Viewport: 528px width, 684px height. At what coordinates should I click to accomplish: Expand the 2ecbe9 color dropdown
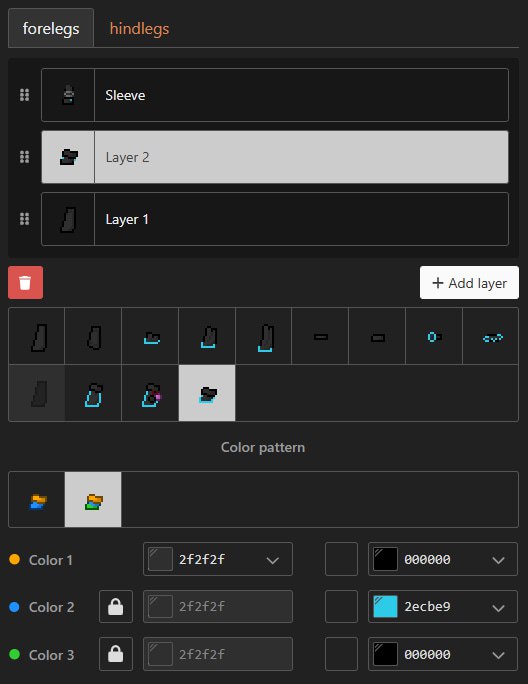(443, 606)
